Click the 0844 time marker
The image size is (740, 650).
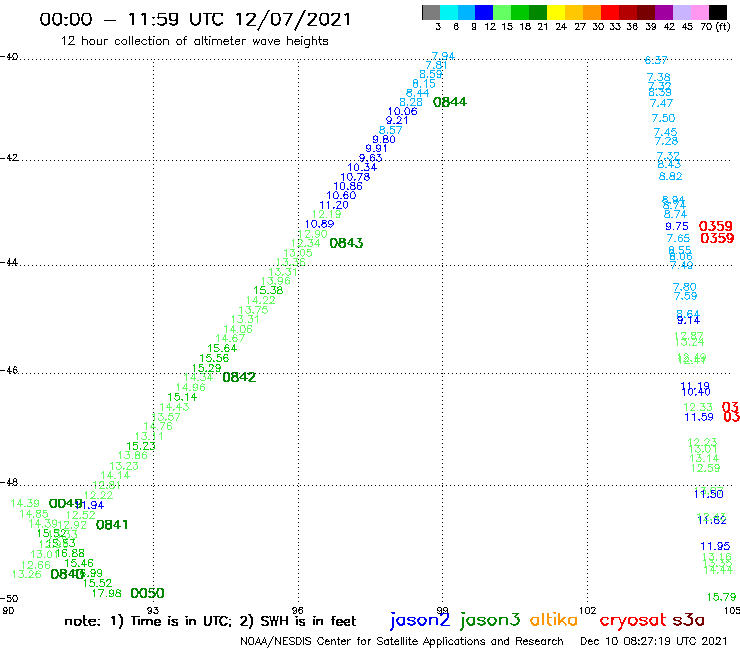[450, 102]
